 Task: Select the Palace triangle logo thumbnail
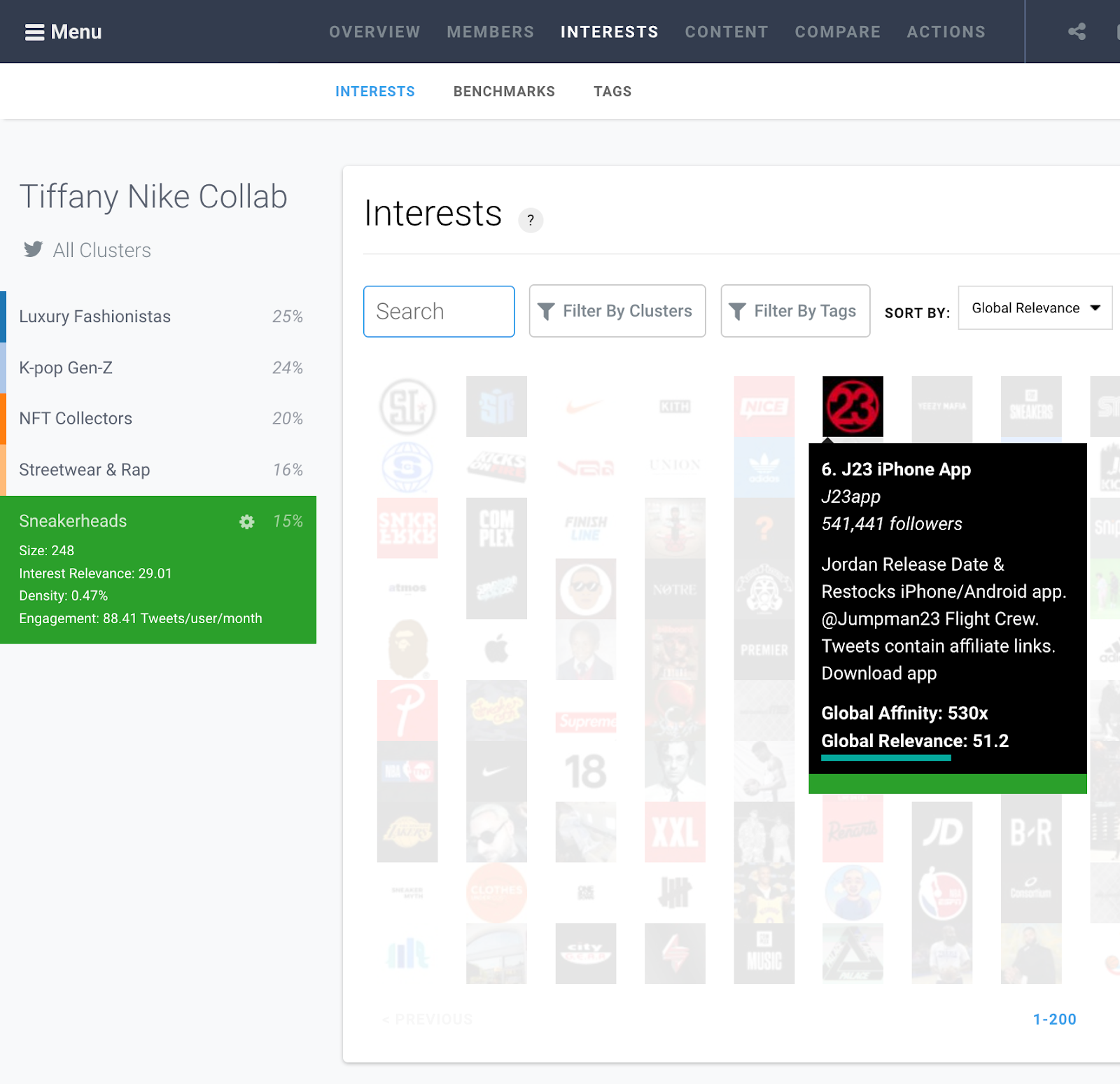point(853,953)
